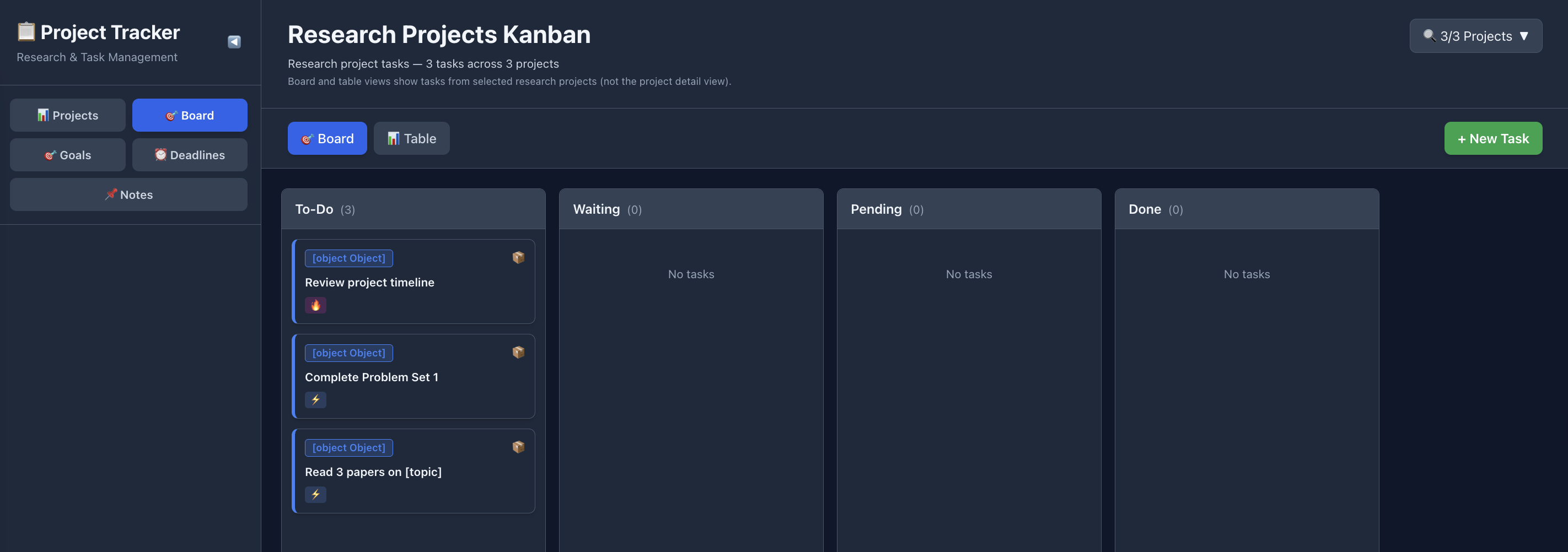Select the Board view tab
The height and width of the screenshot is (552, 1568).
[x=327, y=138]
